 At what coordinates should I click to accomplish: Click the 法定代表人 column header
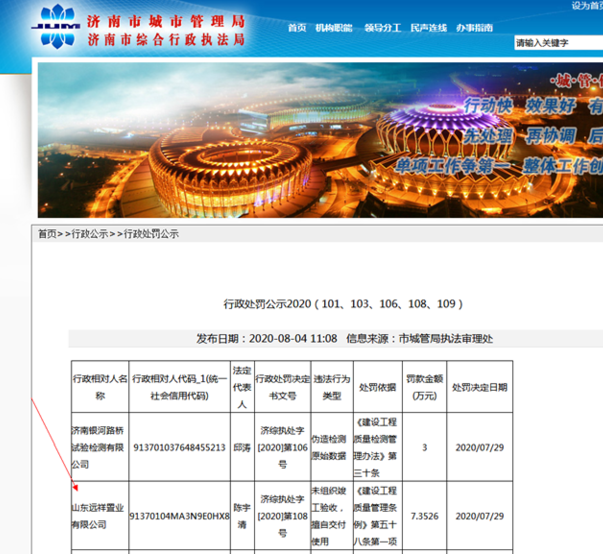[242, 387]
